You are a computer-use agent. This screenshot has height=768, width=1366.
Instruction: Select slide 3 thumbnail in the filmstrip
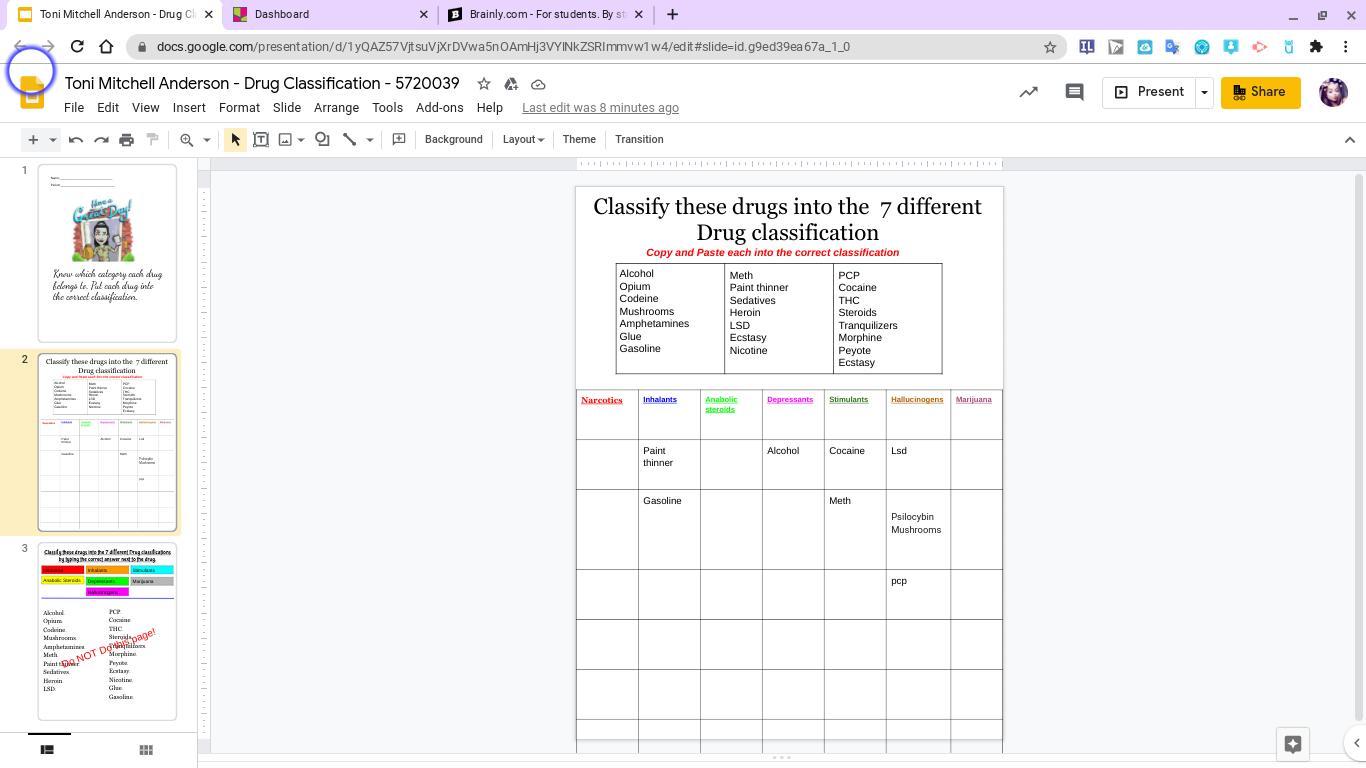(x=107, y=631)
